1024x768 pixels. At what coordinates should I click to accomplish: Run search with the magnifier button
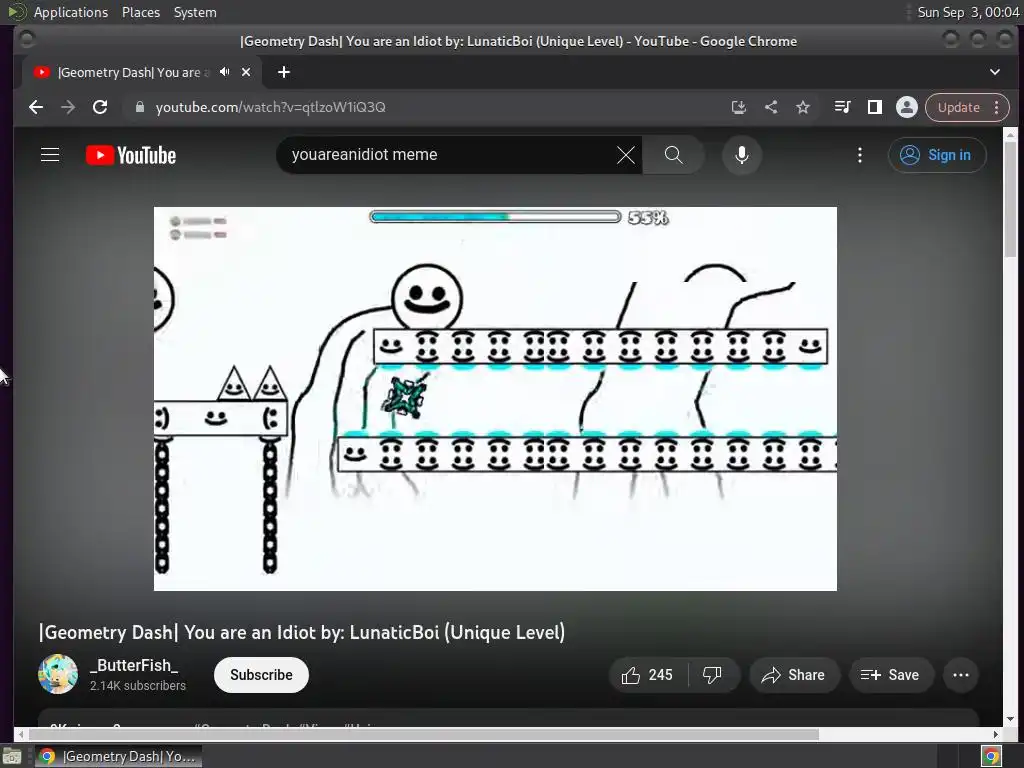673,155
